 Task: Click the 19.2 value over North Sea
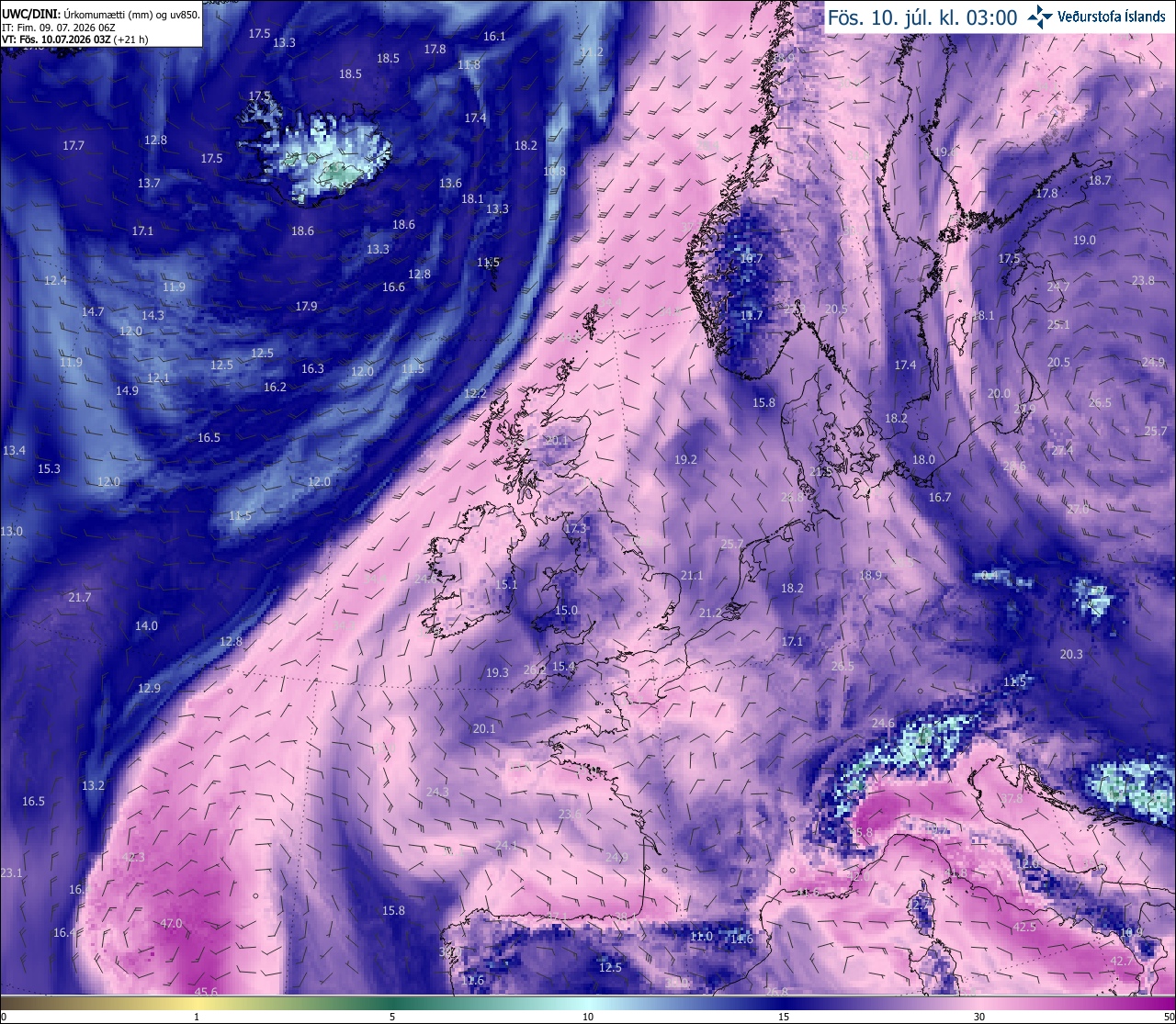pos(685,459)
